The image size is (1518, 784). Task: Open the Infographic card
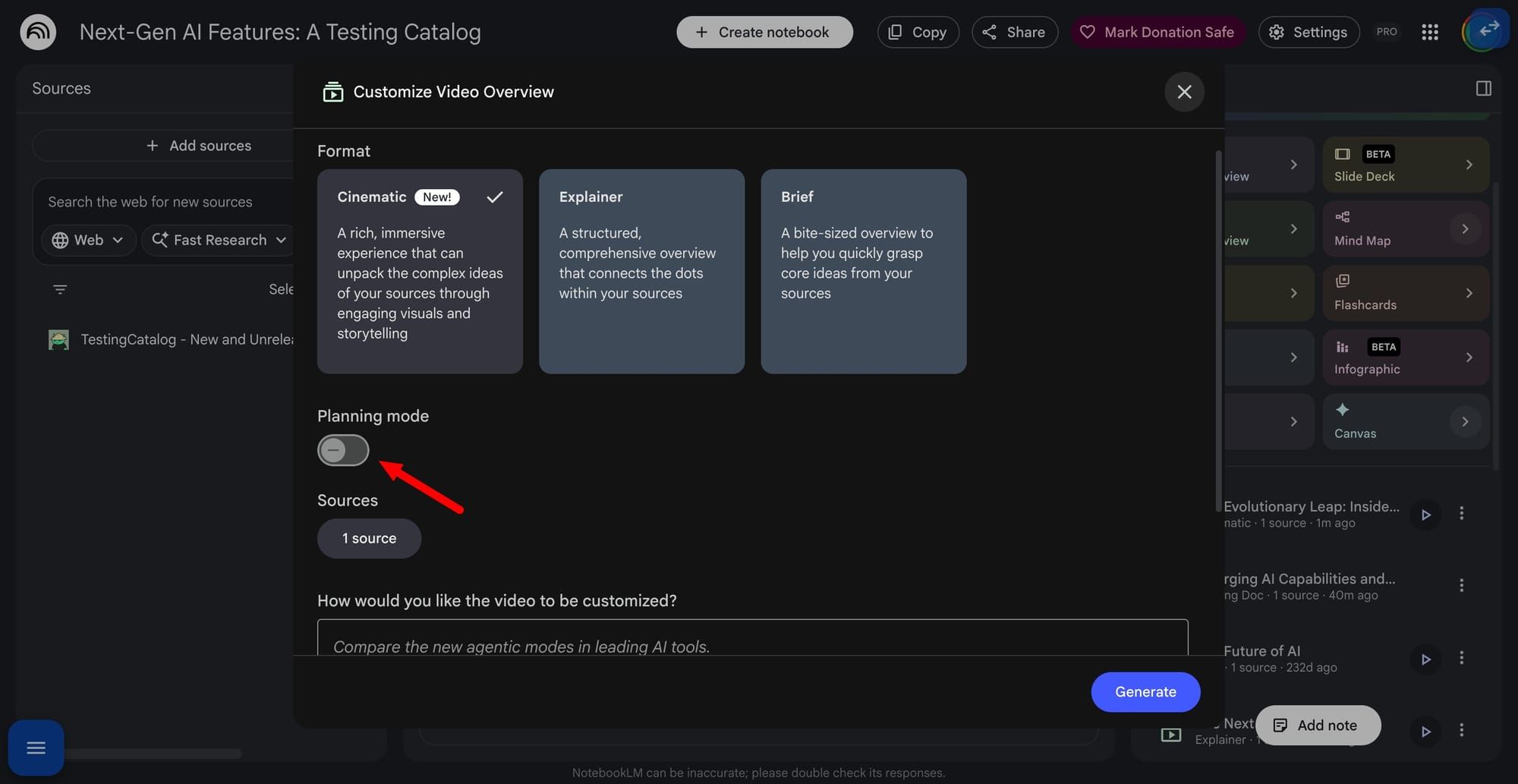pos(1406,357)
